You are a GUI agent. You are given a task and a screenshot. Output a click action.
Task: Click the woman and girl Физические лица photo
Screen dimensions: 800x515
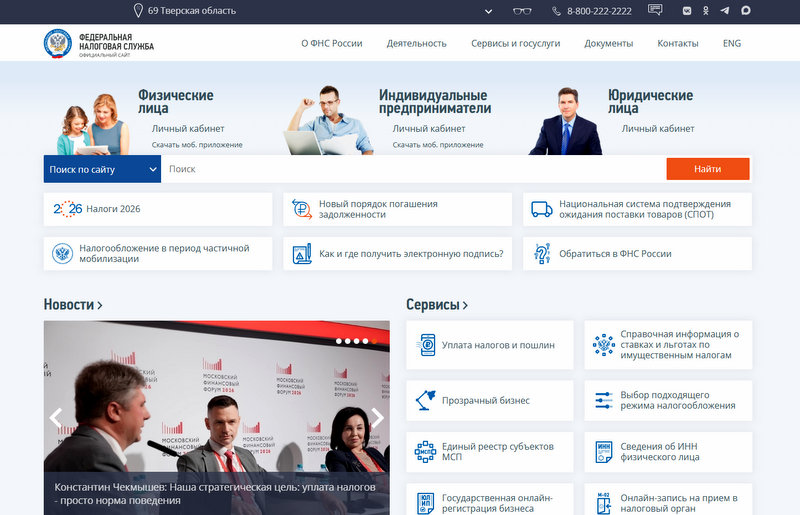tap(93, 124)
